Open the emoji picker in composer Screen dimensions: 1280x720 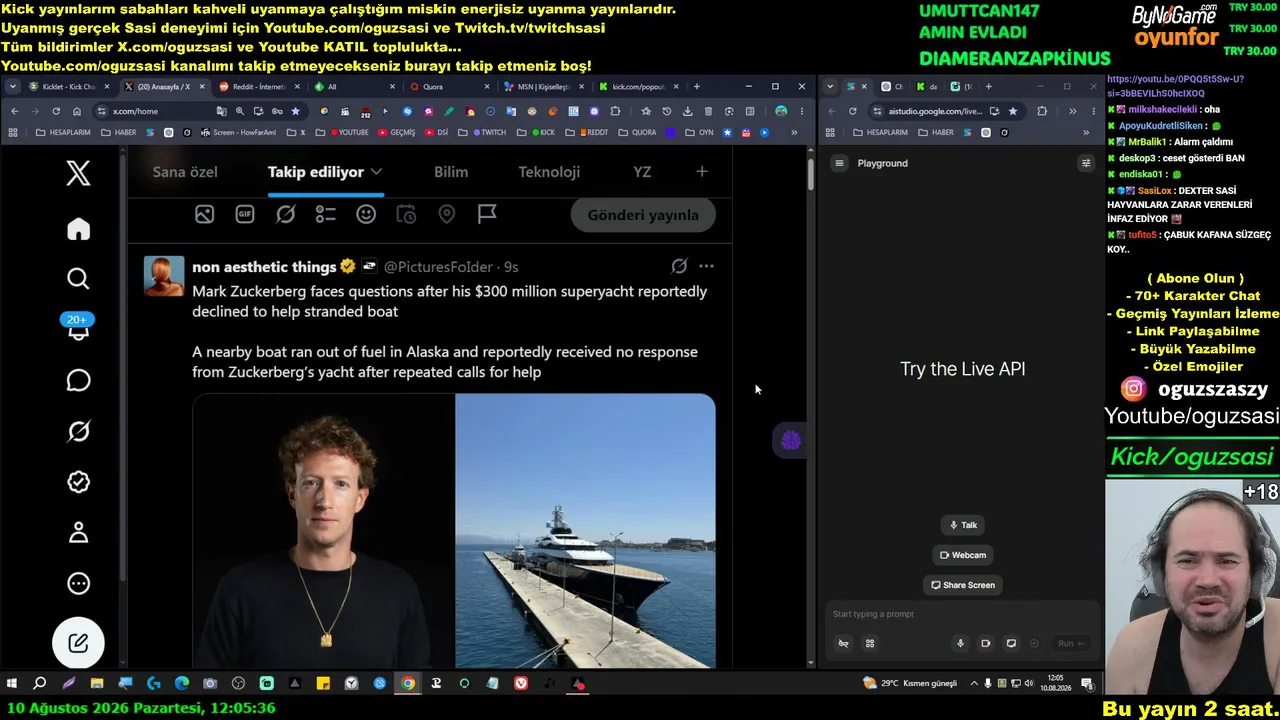(366, 214)
